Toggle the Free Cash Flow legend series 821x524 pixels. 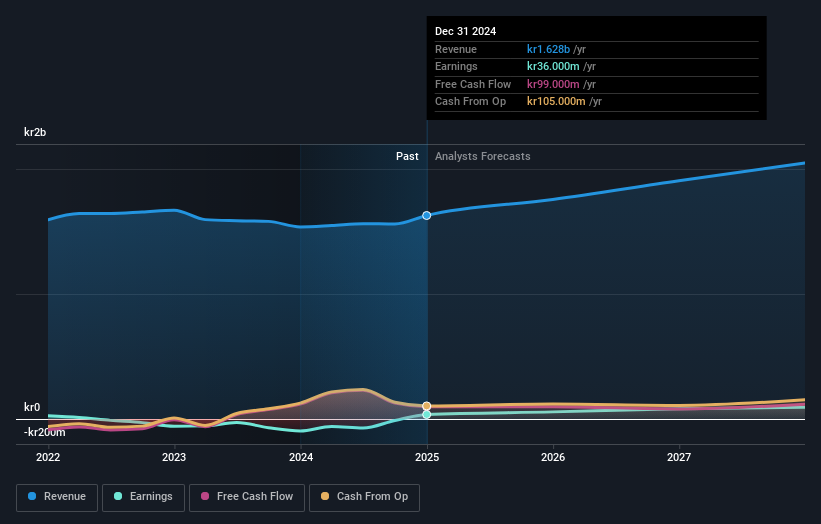click(247, 497)
